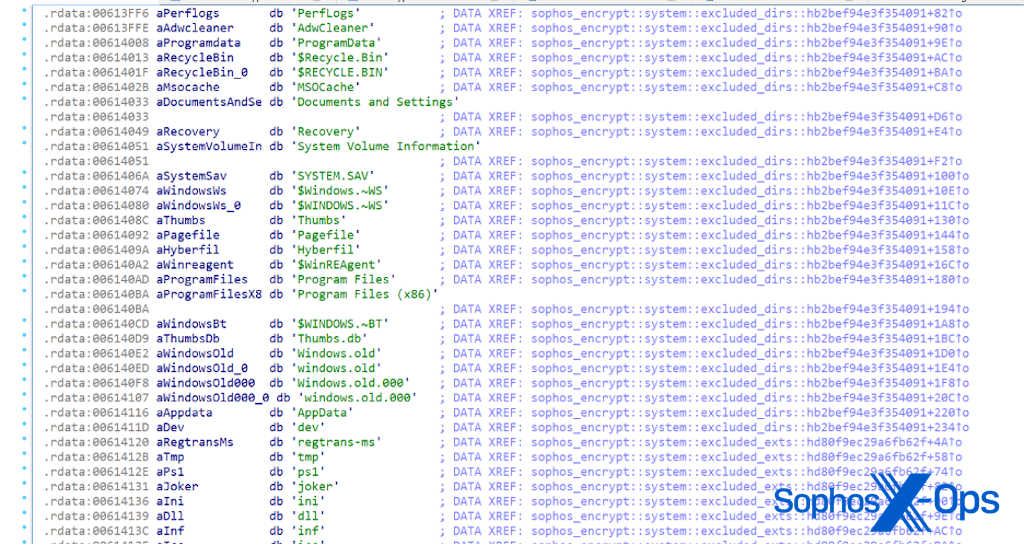Select the '$WINDOWS.~BT' string
Image resolution: width=1024 pixels, height=545 pixels.
(x=339, y=324)
